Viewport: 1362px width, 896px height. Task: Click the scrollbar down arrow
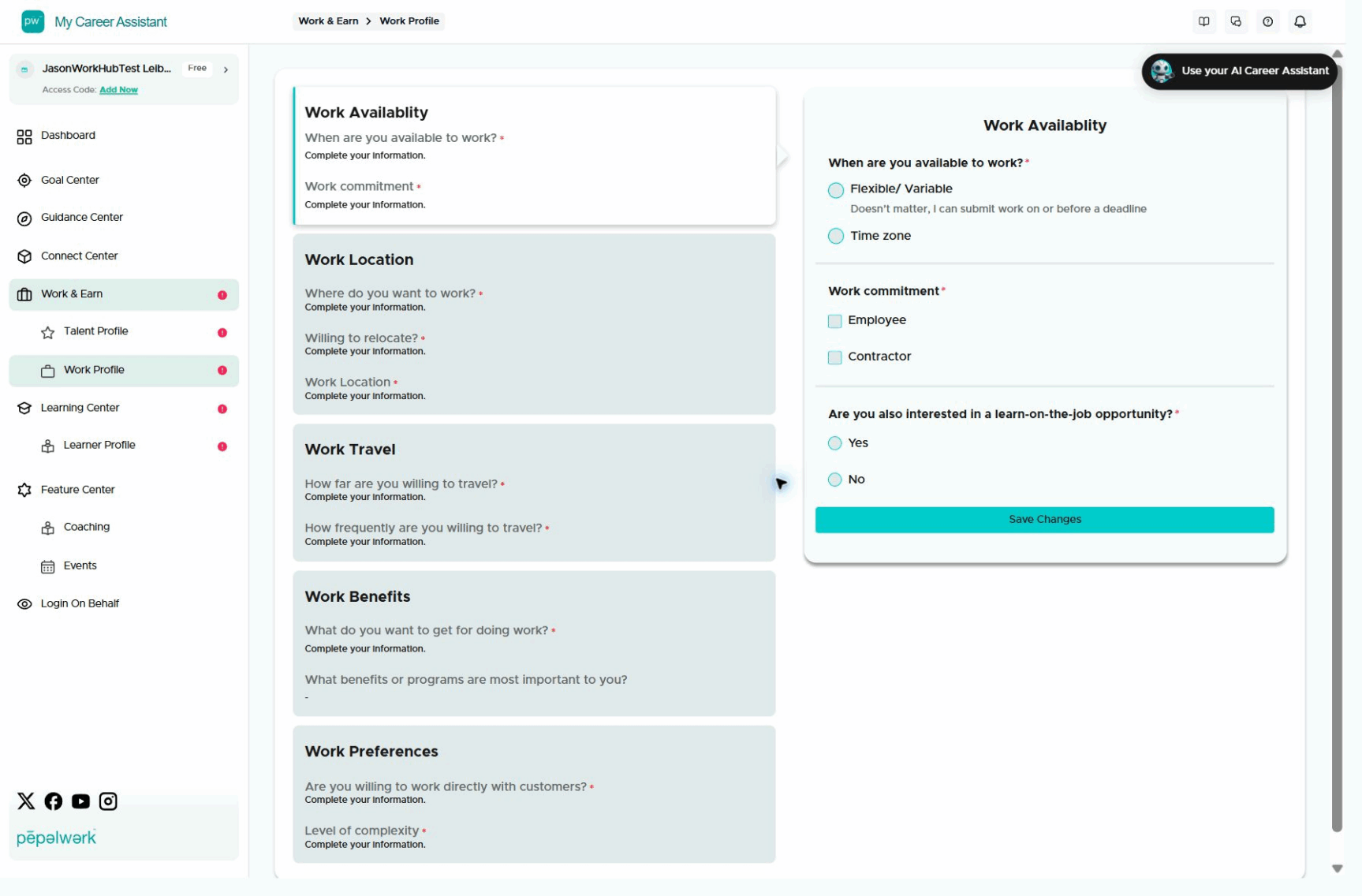tap(1337, 868)
